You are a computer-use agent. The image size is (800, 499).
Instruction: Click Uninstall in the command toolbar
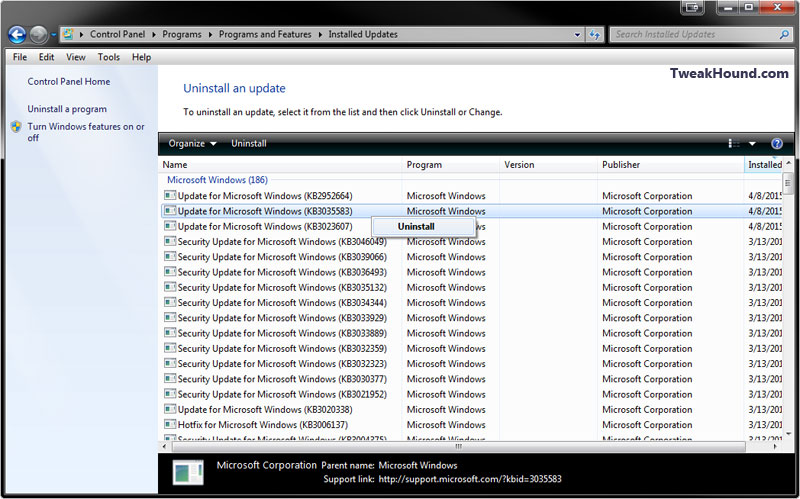pos(249,143)
